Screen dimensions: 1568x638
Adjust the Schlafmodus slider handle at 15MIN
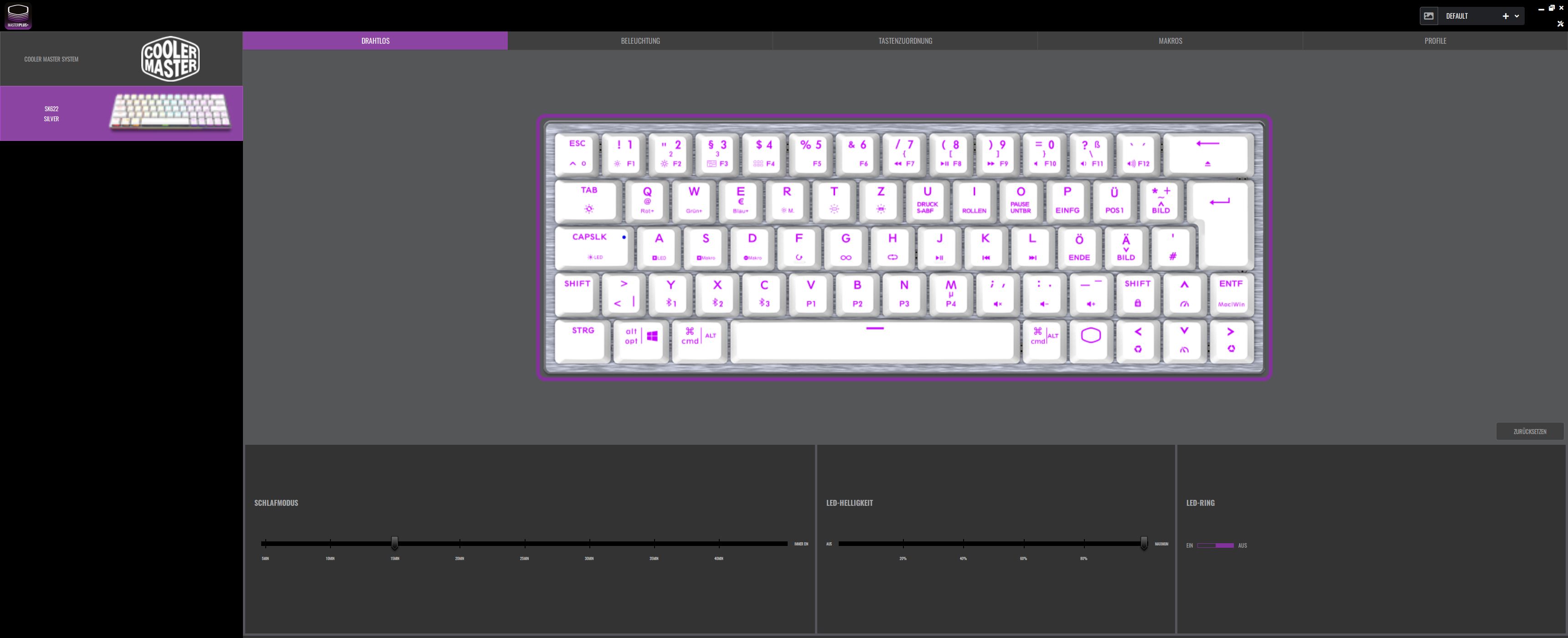394,543
